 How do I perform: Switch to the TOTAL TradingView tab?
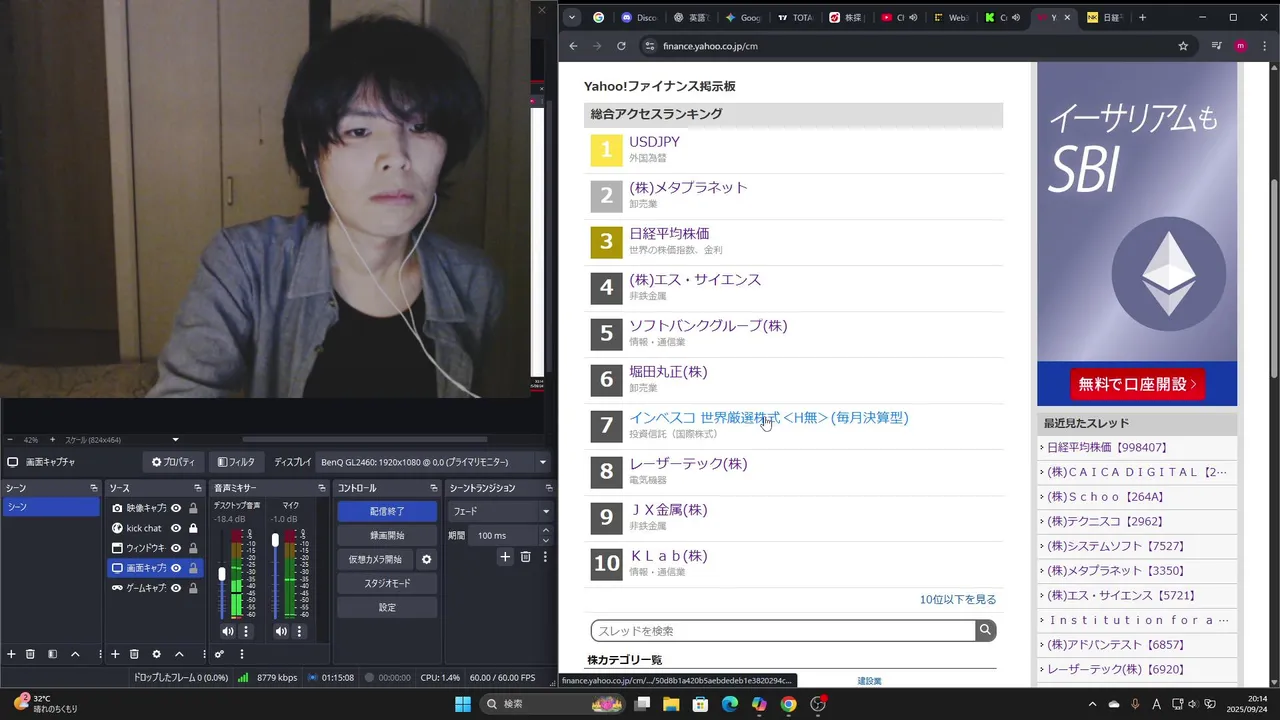tap(796, 17)
